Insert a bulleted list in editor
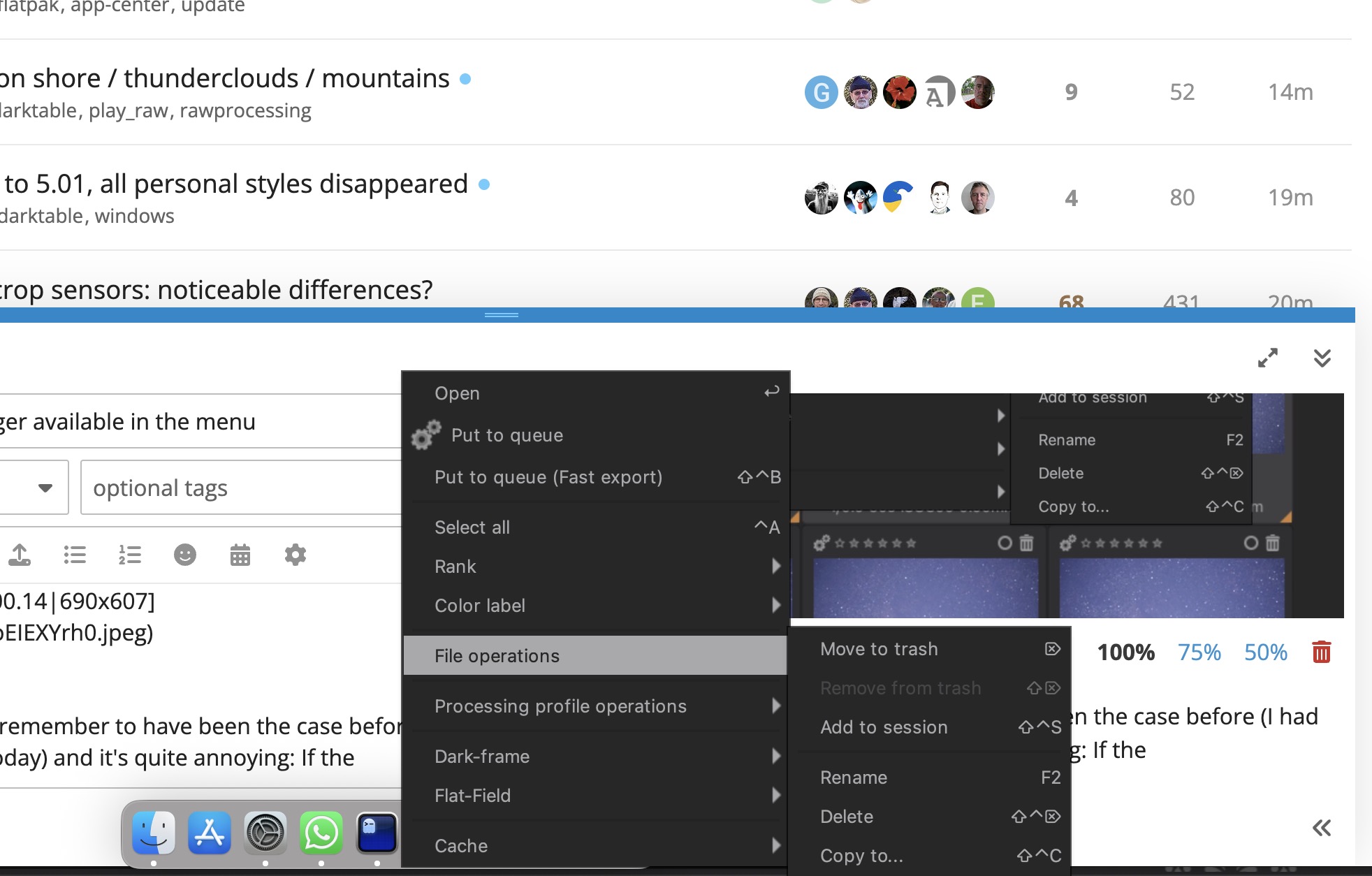The width and height of the screenshot is (1372, 876). [x=75, y=555]
